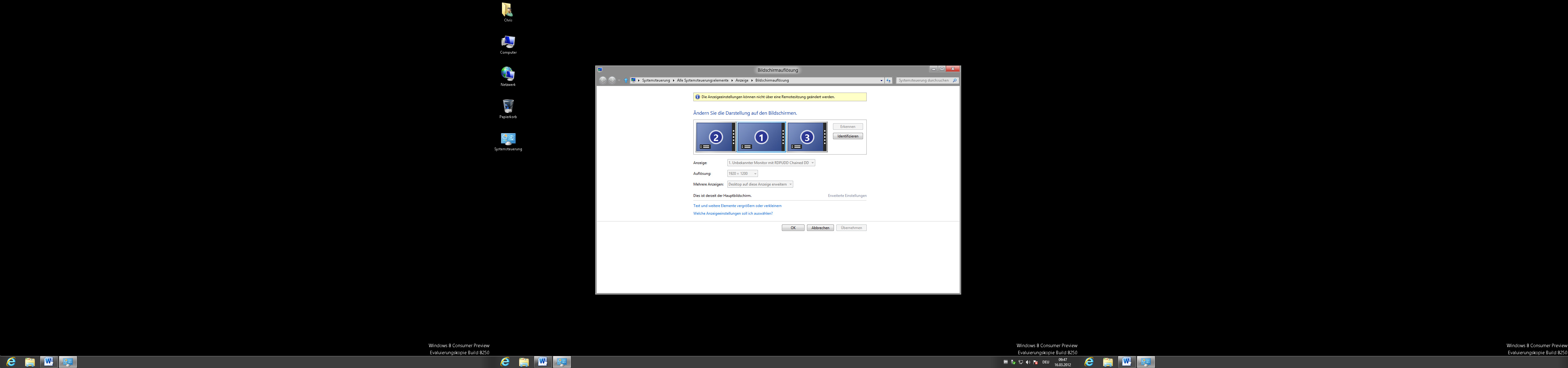Click the volume speaker tray icon
This screenshot has width=1568, height=368.
1028,362
